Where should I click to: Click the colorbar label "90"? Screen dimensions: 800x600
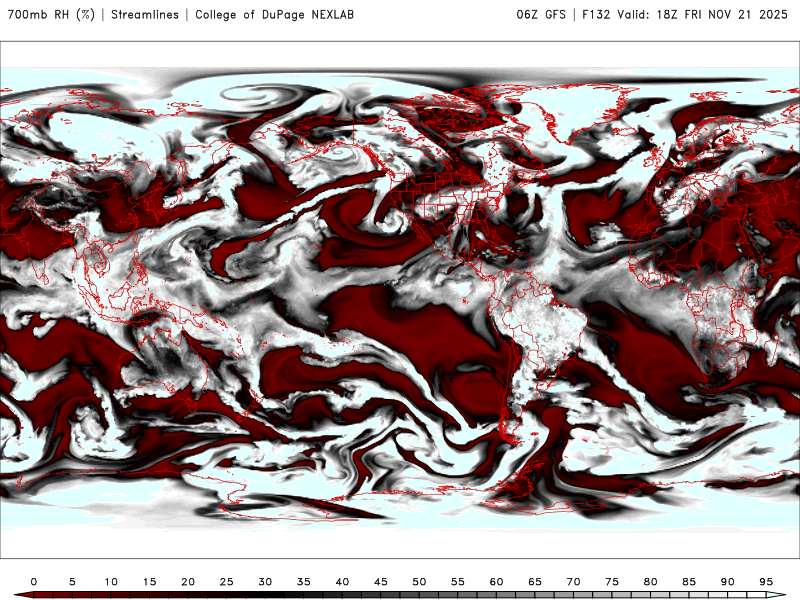(x=728, y=582)
